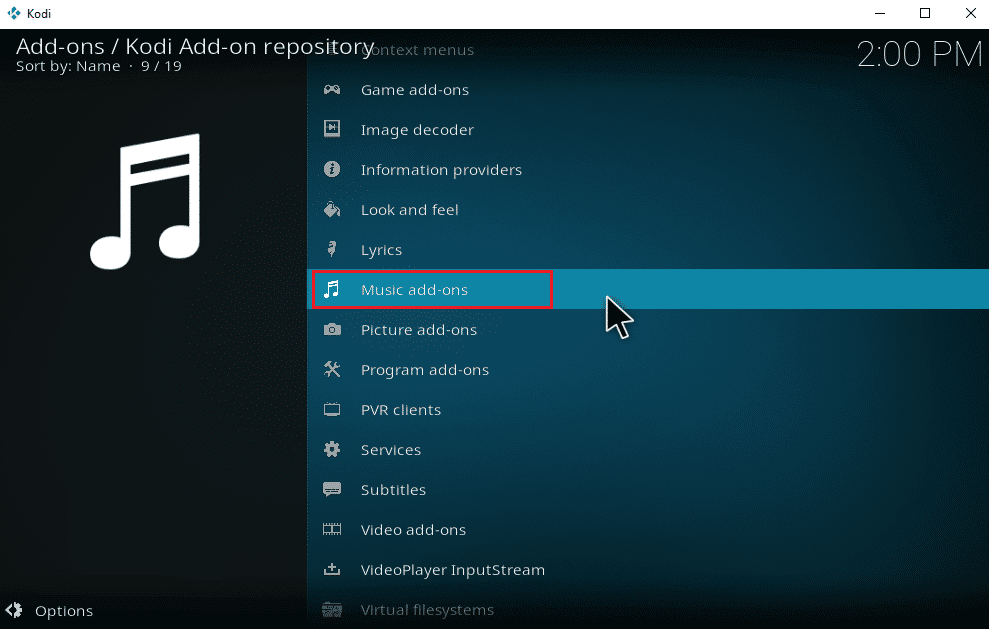
Task: Open Information providers category
Action: tap(648, 169)
